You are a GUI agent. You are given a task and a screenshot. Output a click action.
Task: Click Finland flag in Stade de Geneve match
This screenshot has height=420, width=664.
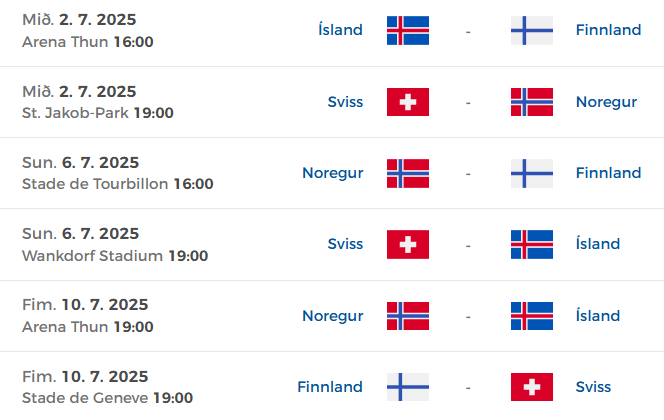coord(408,387)
